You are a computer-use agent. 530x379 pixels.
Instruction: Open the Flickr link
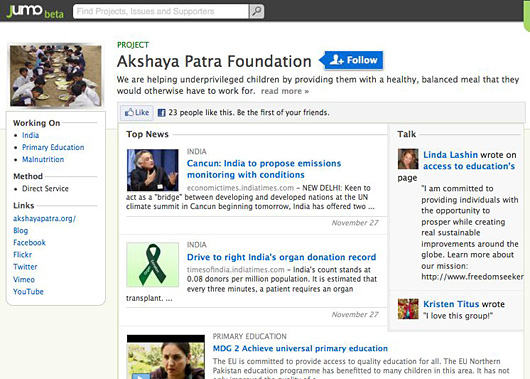[x=22, y=255]
